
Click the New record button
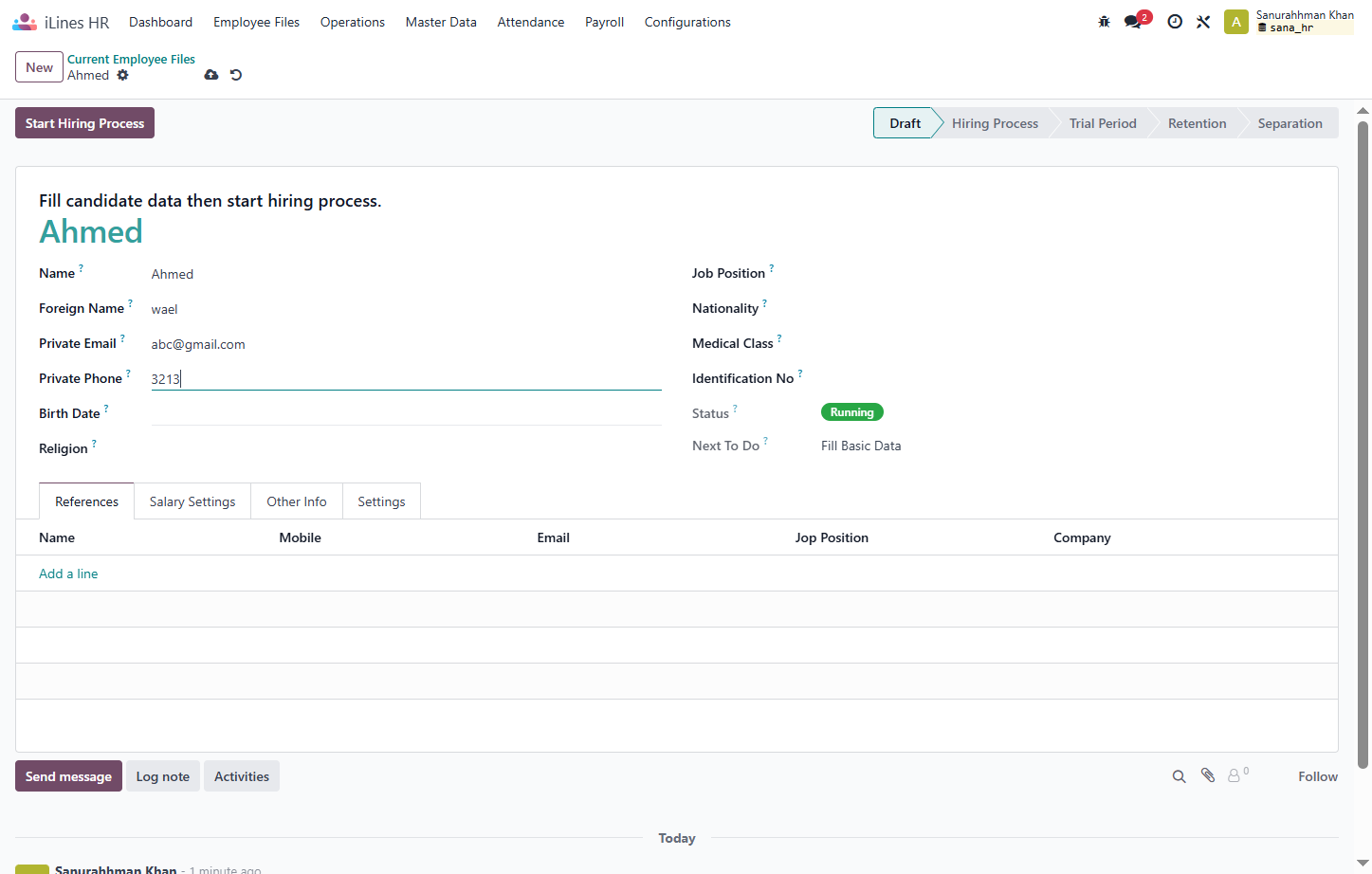point(39,67)
